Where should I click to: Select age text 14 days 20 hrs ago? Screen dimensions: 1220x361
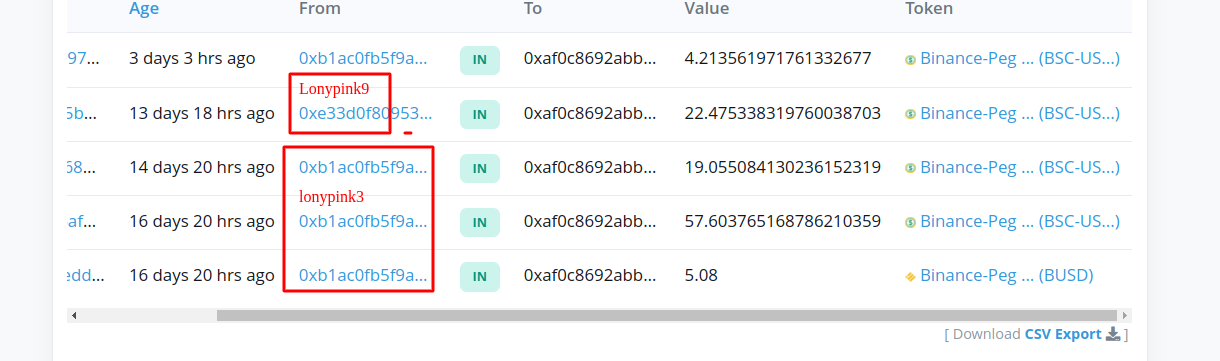202,167
